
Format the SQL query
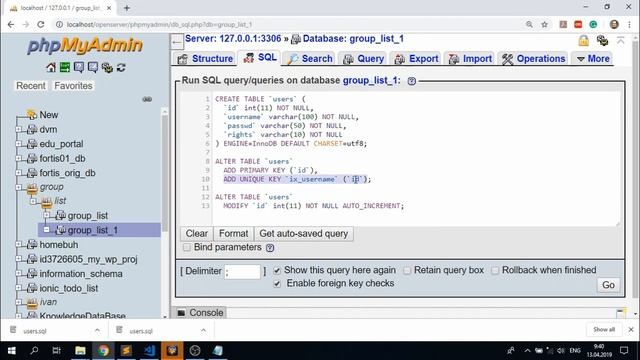click(233, 234)
